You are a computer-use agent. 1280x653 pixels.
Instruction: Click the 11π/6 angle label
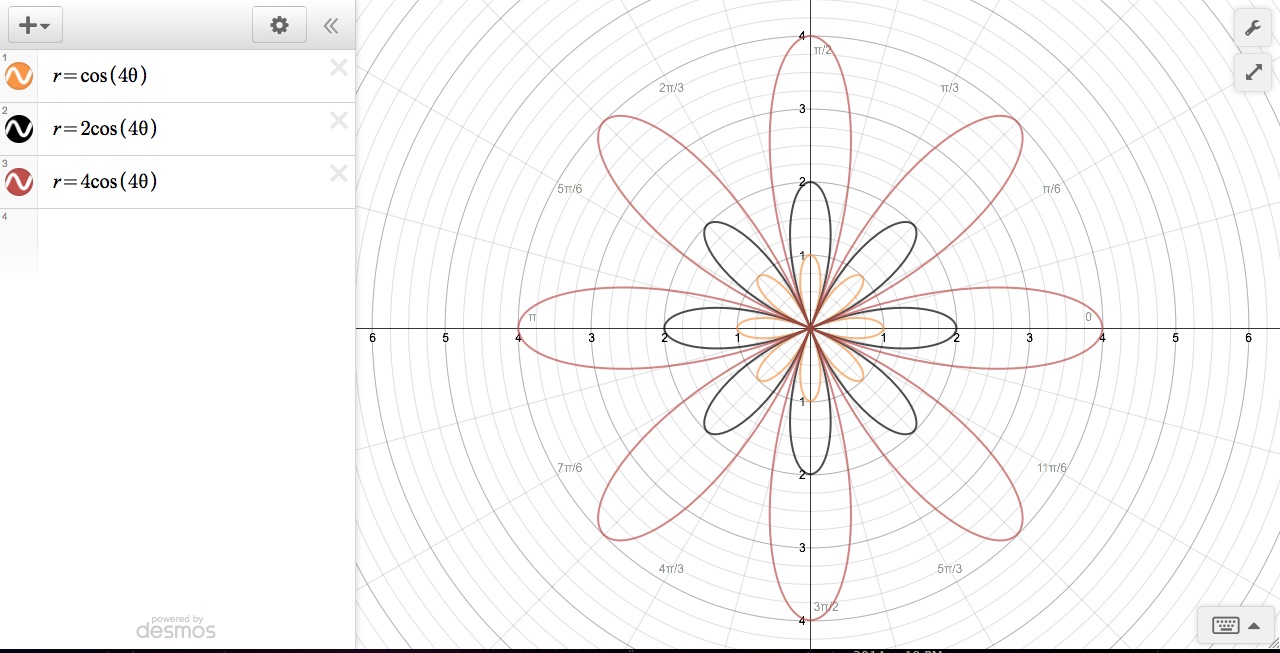click(x=1052, y=467)
